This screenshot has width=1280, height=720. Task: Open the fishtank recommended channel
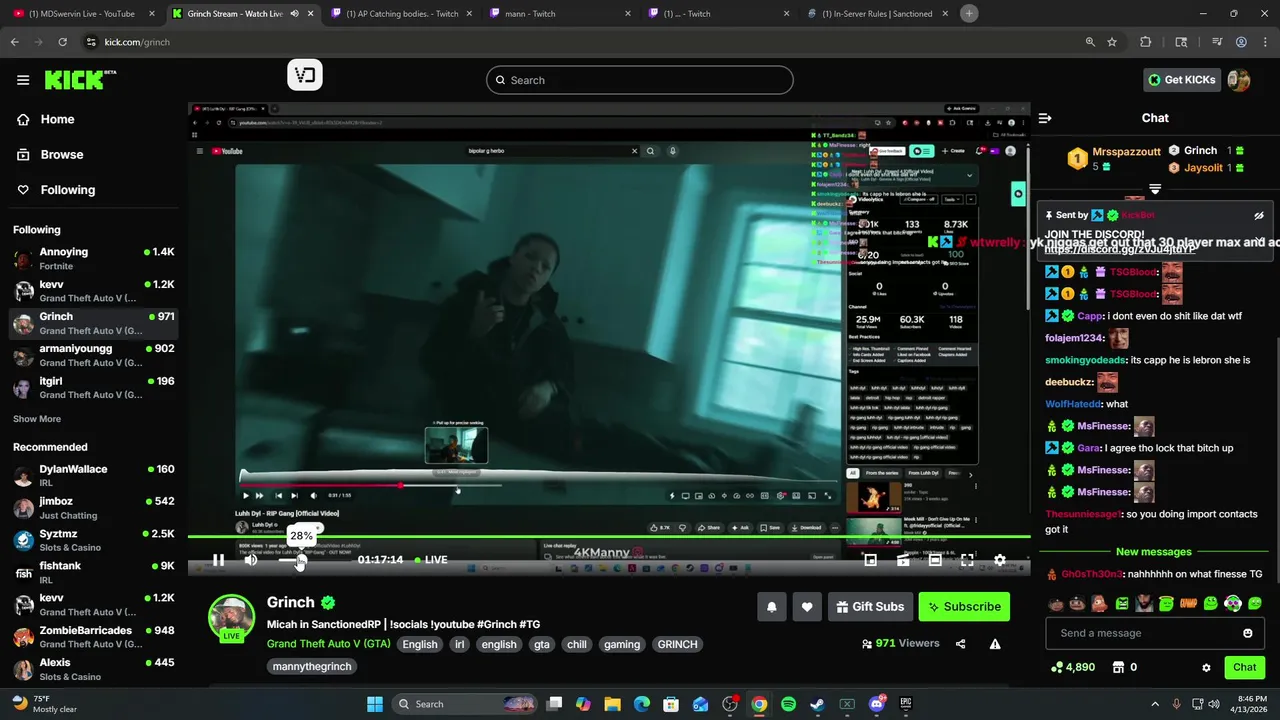click(94, 572)
